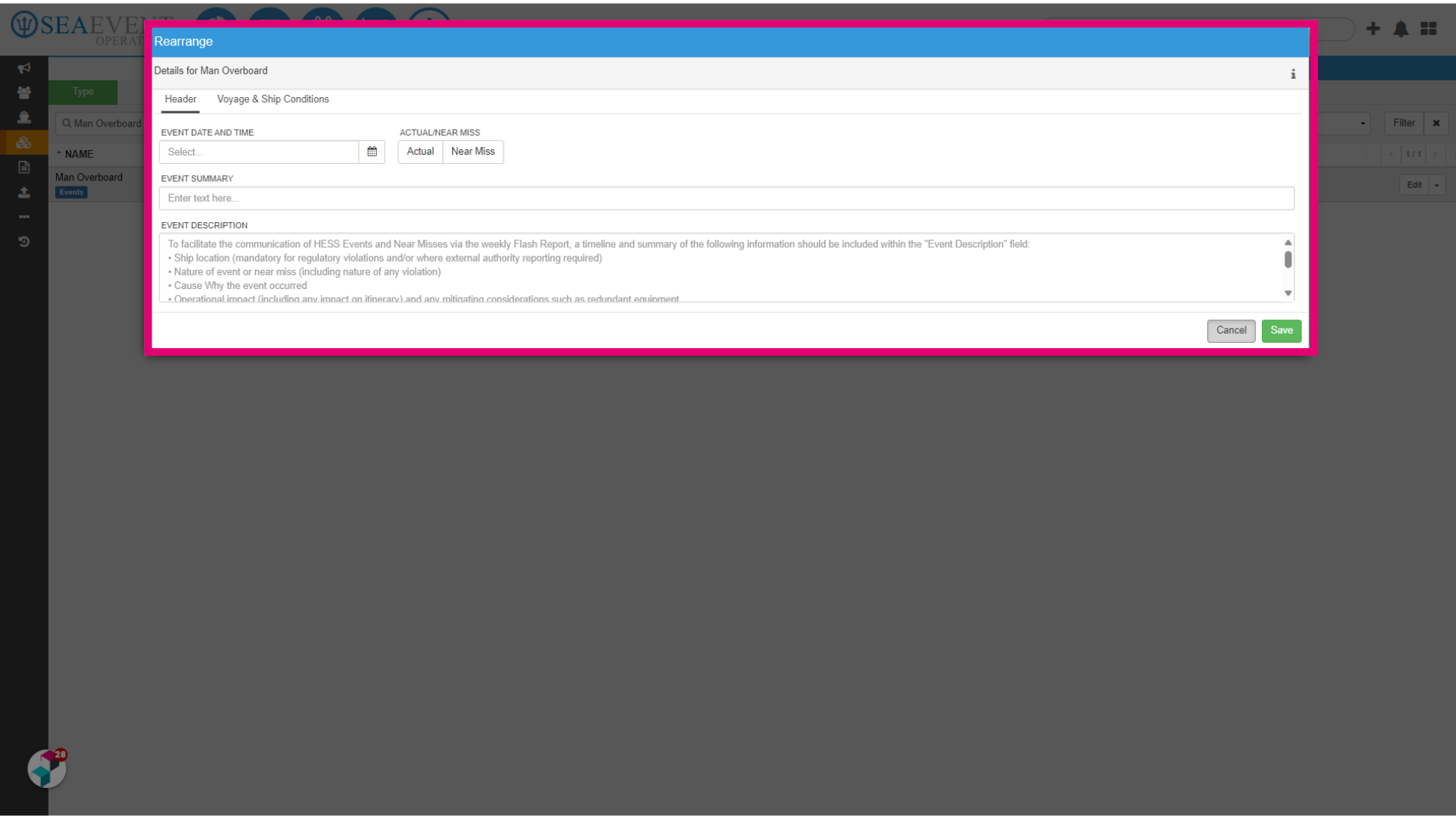Open the history sidebar icon

(24, 242)
